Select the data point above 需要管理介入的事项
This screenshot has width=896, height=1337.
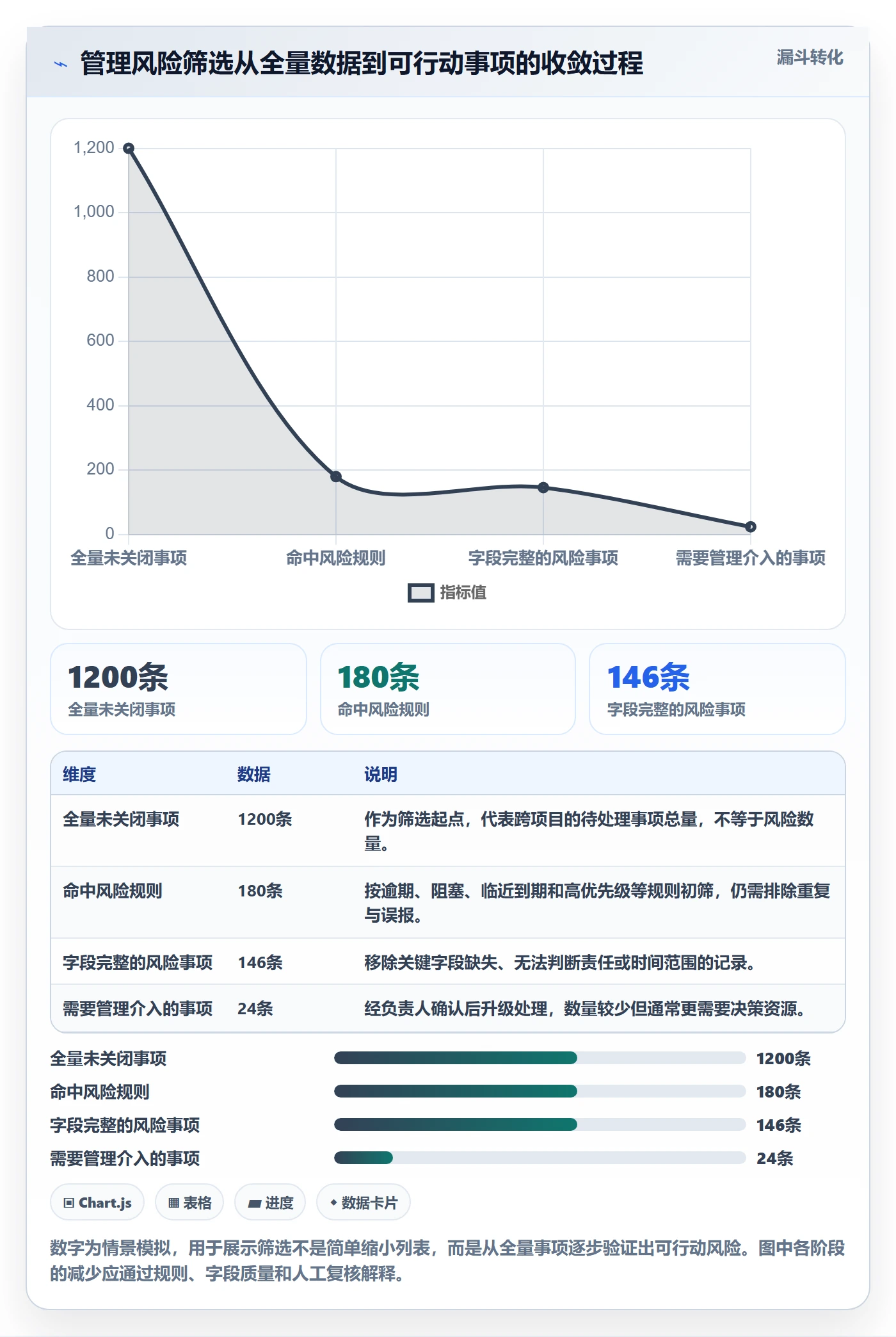[x=751, y=526]
